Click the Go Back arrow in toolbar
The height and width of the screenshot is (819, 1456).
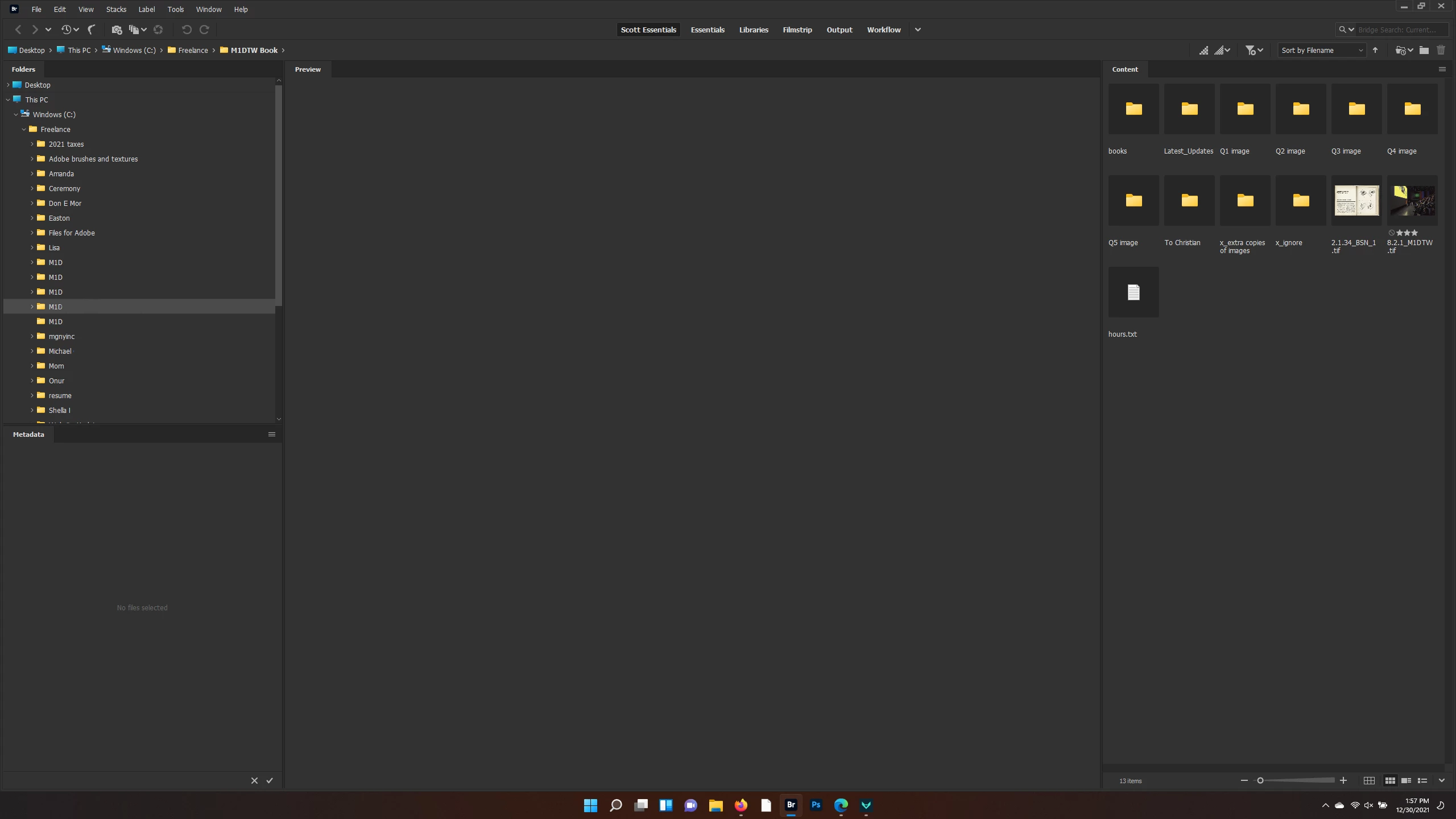18,30
